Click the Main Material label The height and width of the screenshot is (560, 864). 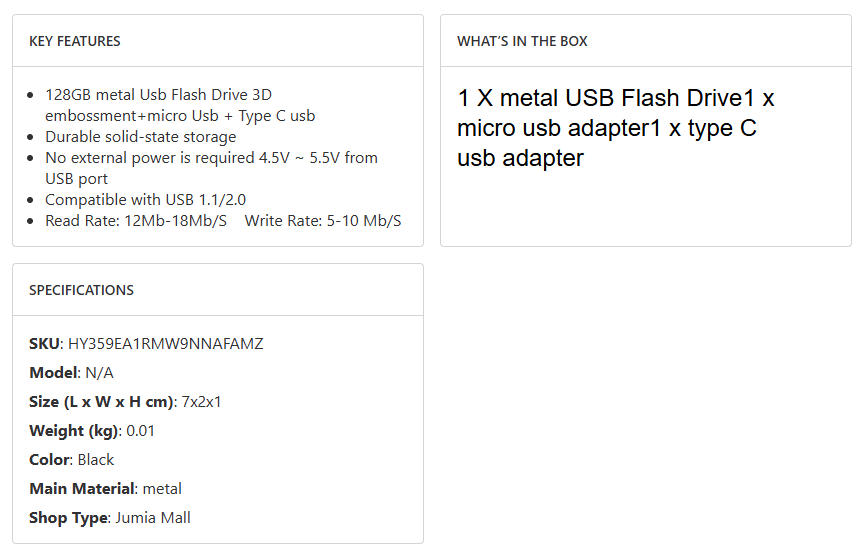81,489
